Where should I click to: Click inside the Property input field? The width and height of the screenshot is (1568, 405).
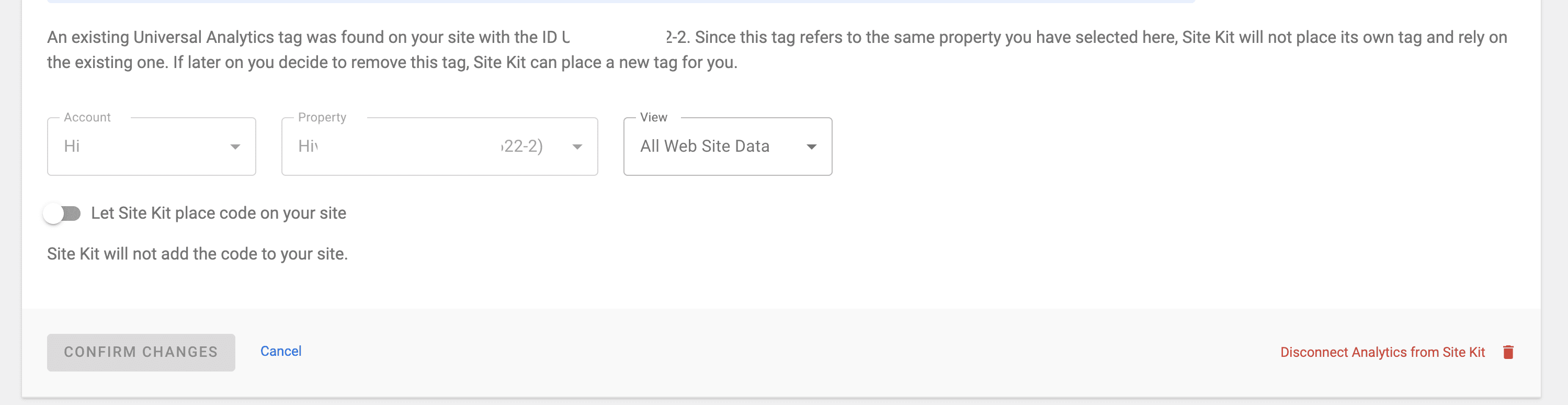[426, 146]
